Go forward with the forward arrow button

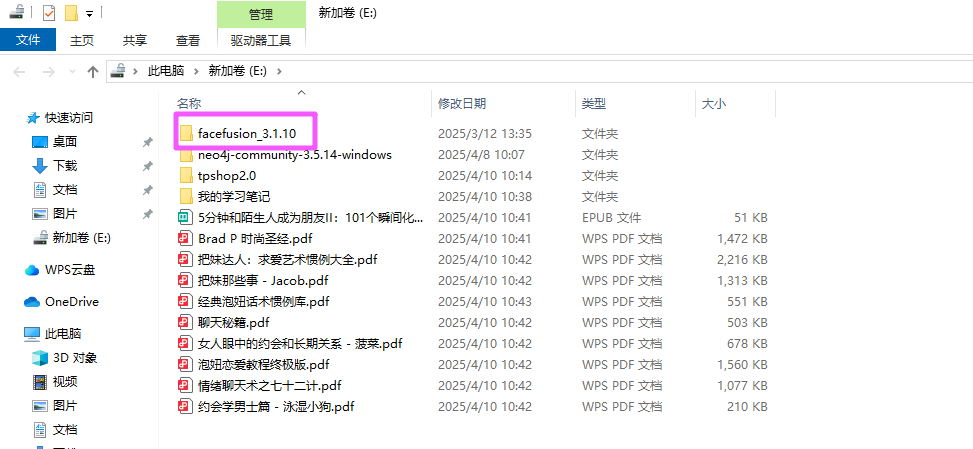(48, 72)
